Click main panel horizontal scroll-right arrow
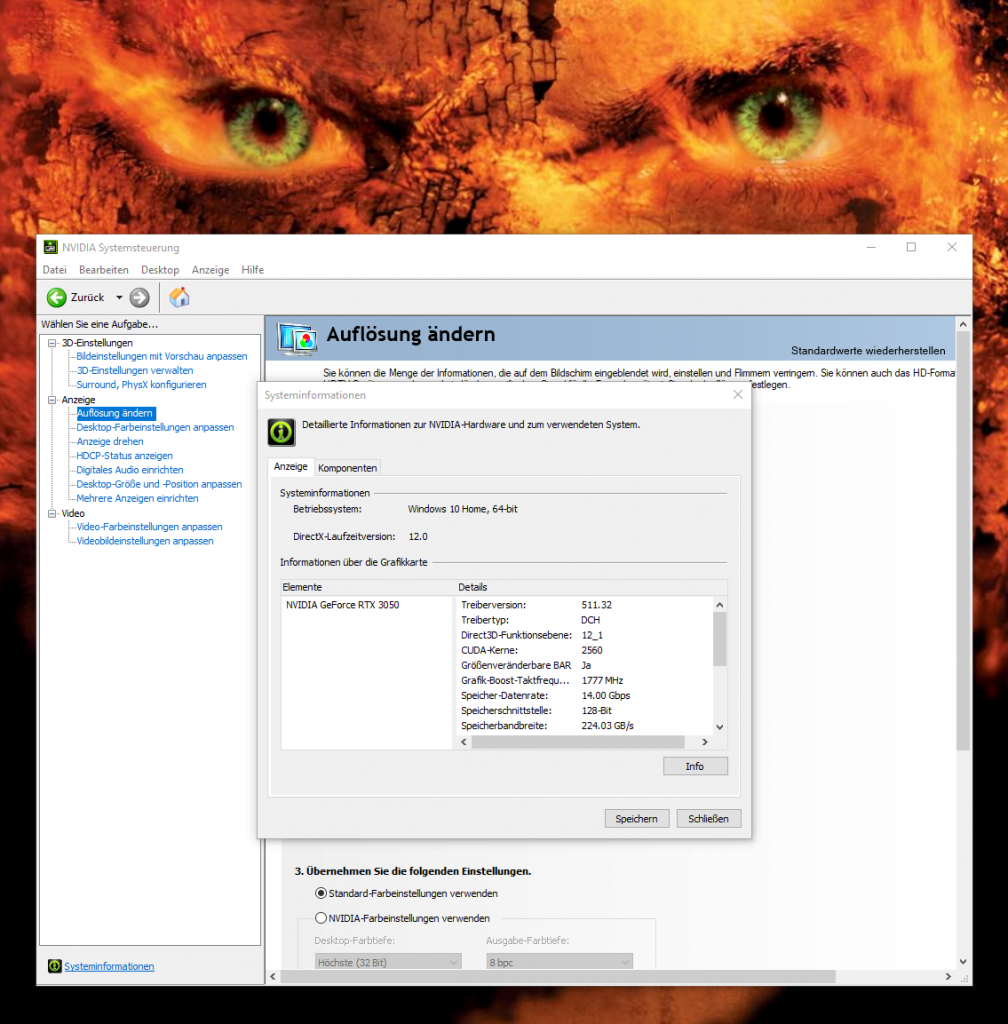The width and height of the screenshot is (1008, 1024). pyautogui.click(x=948, y=976)
